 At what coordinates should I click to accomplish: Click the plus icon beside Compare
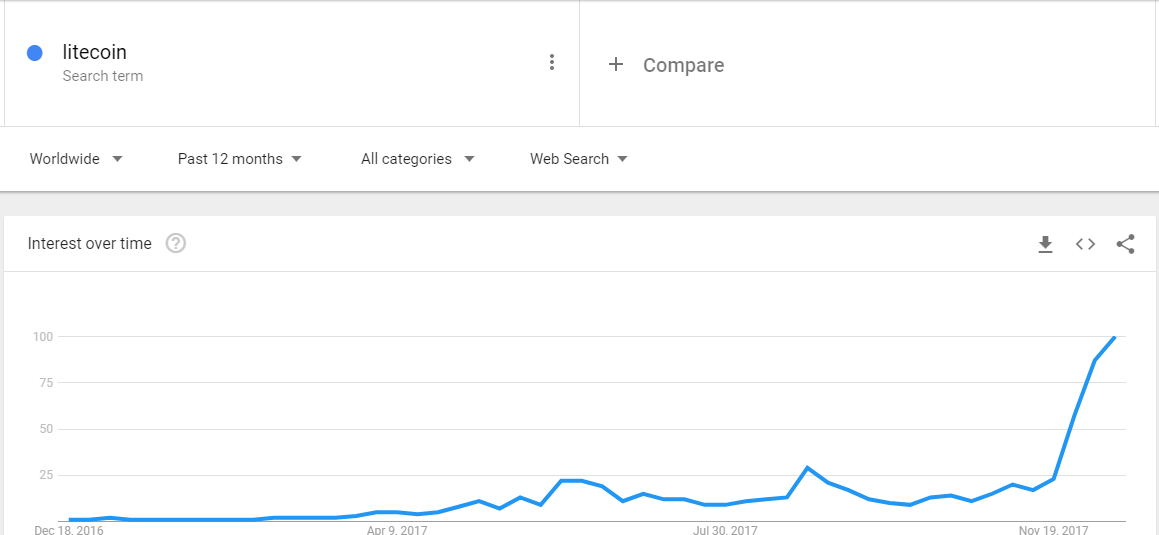click(x=616, y=64)
